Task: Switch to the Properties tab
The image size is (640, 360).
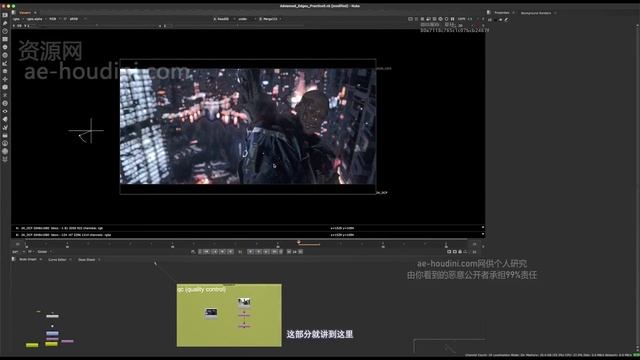Action: click(502, 13)
